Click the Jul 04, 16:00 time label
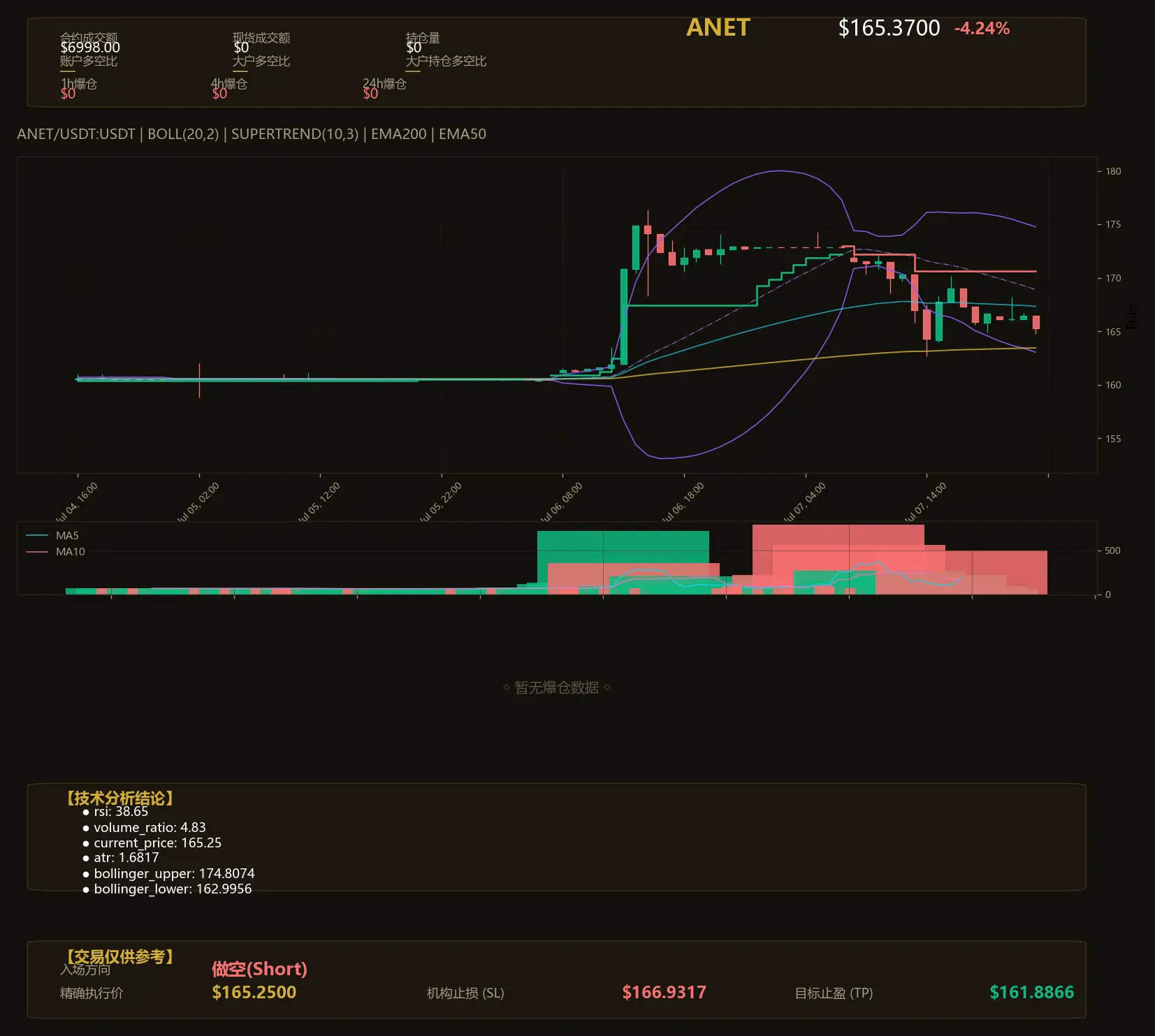The height and width of the screenshot is (1036, 1155). 77,502
